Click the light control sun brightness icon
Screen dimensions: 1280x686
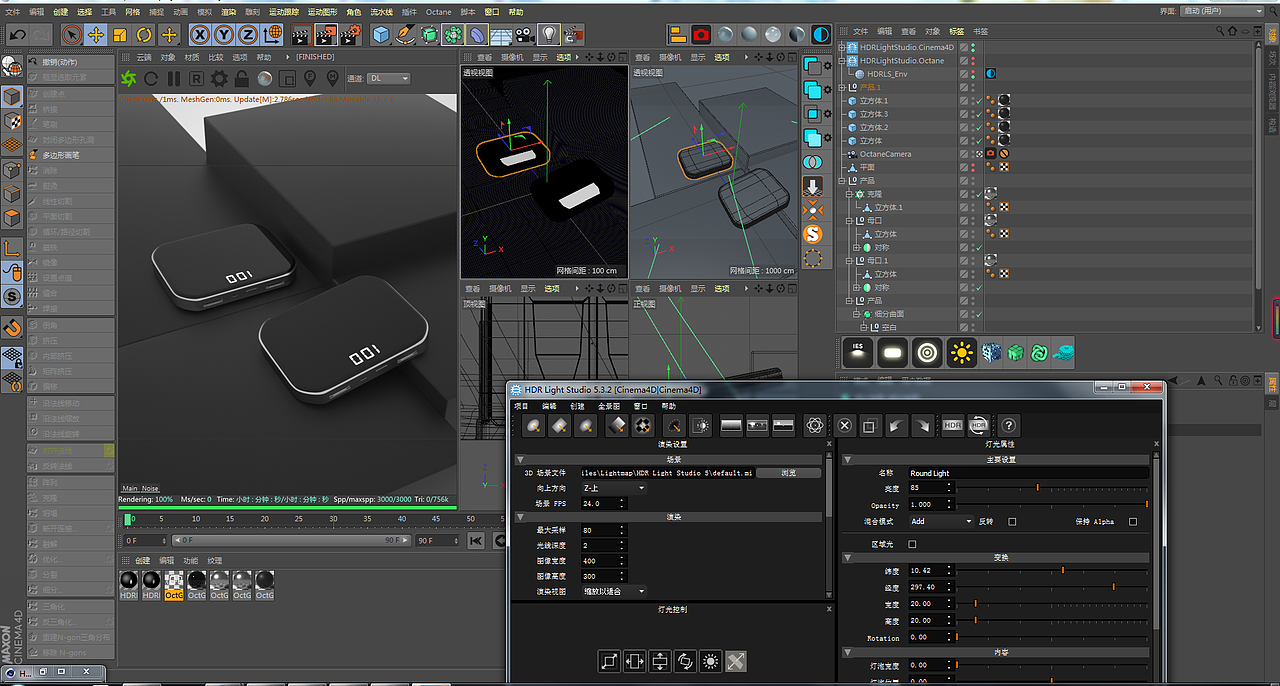coord(711,661)
